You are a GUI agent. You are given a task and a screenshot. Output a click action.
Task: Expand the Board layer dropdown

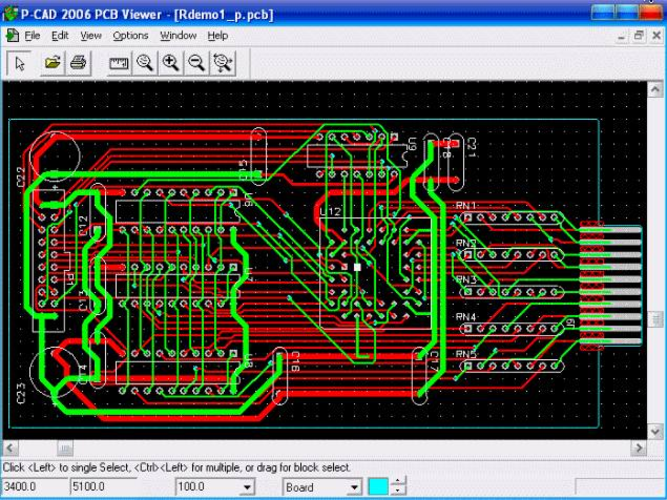tap(354, 487)
